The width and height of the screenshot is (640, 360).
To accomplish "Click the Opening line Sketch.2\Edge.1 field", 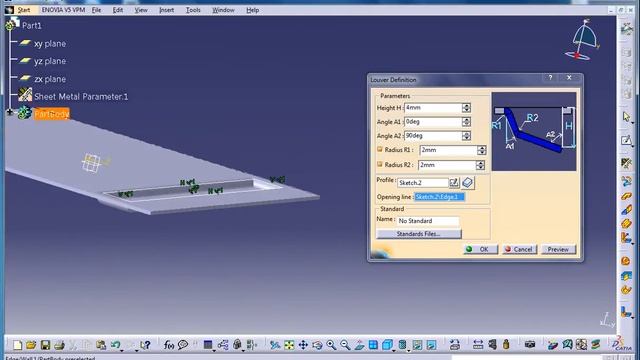I will [439, 197].
